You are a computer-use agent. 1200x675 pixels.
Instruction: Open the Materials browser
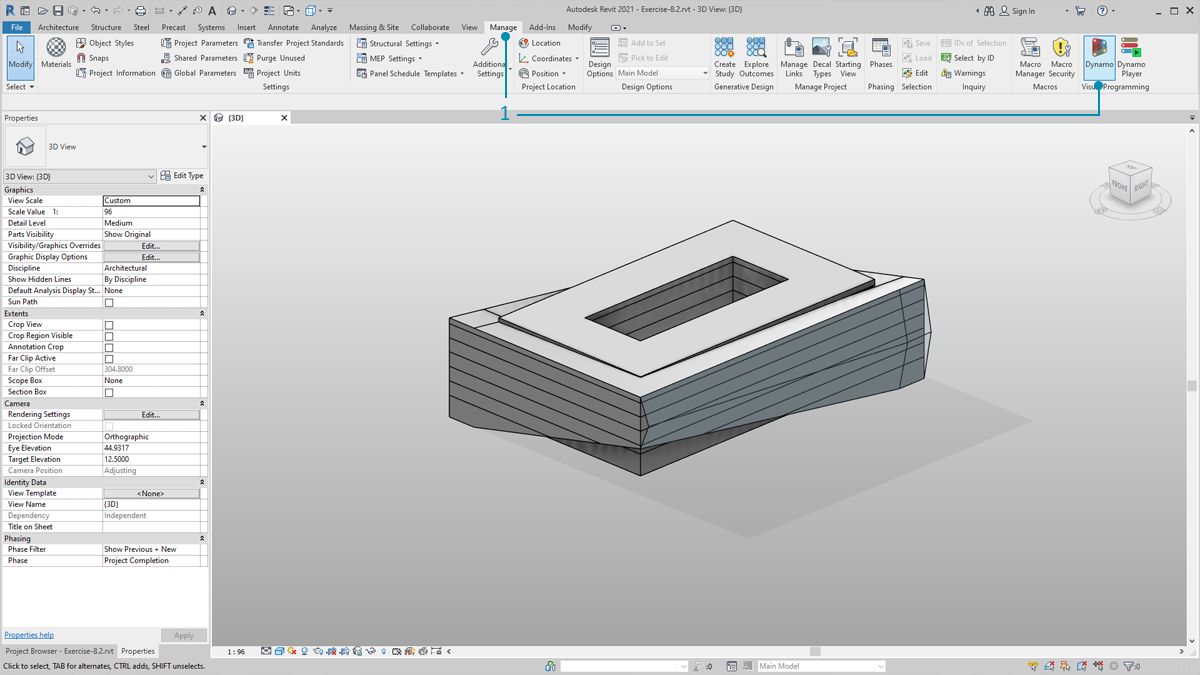point(56,54)
